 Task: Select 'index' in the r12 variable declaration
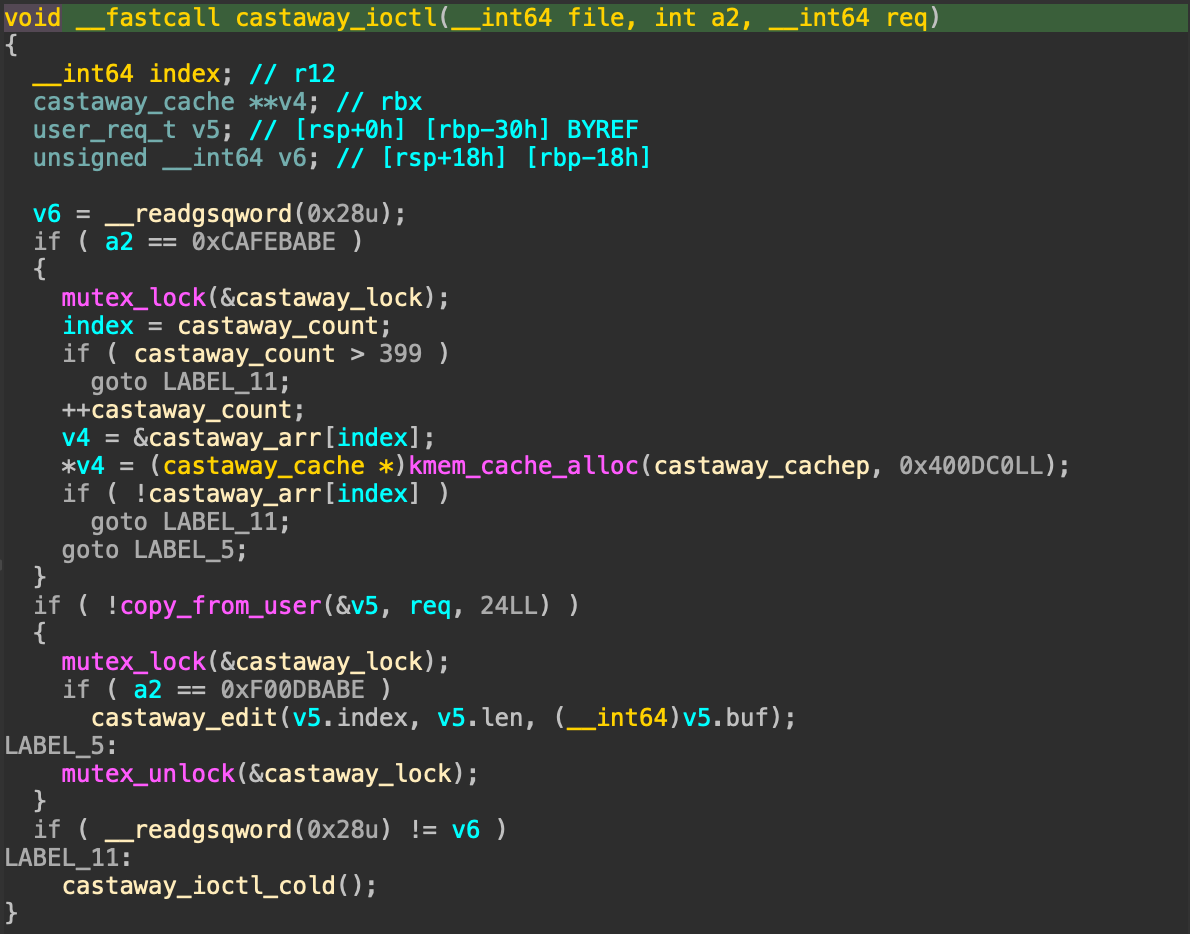click(184, 74)
